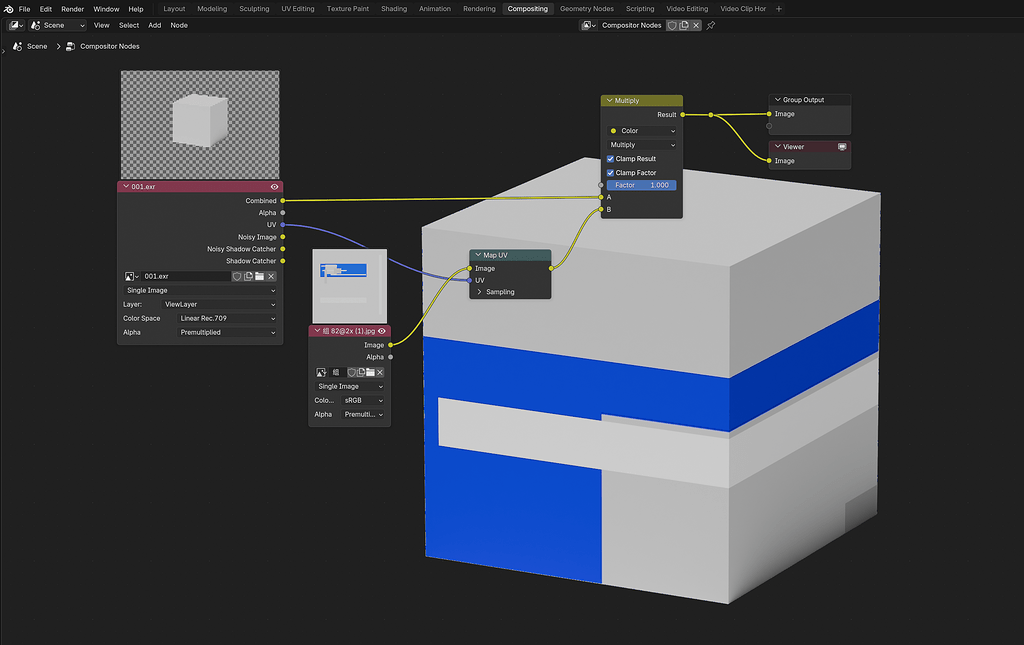Click the reroute point after Result

pos(711,115)
